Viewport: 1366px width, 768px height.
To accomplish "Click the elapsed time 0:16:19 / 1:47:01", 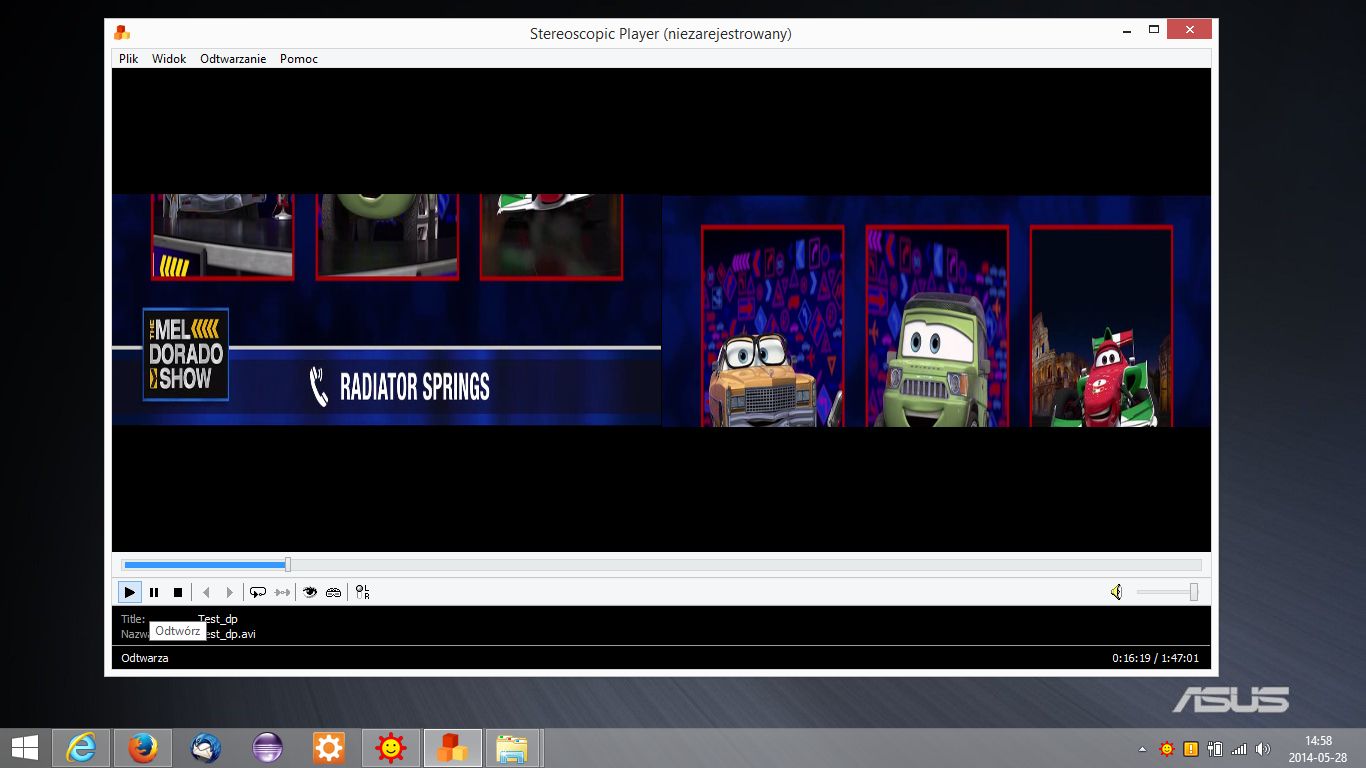I will coord(1157,658).
